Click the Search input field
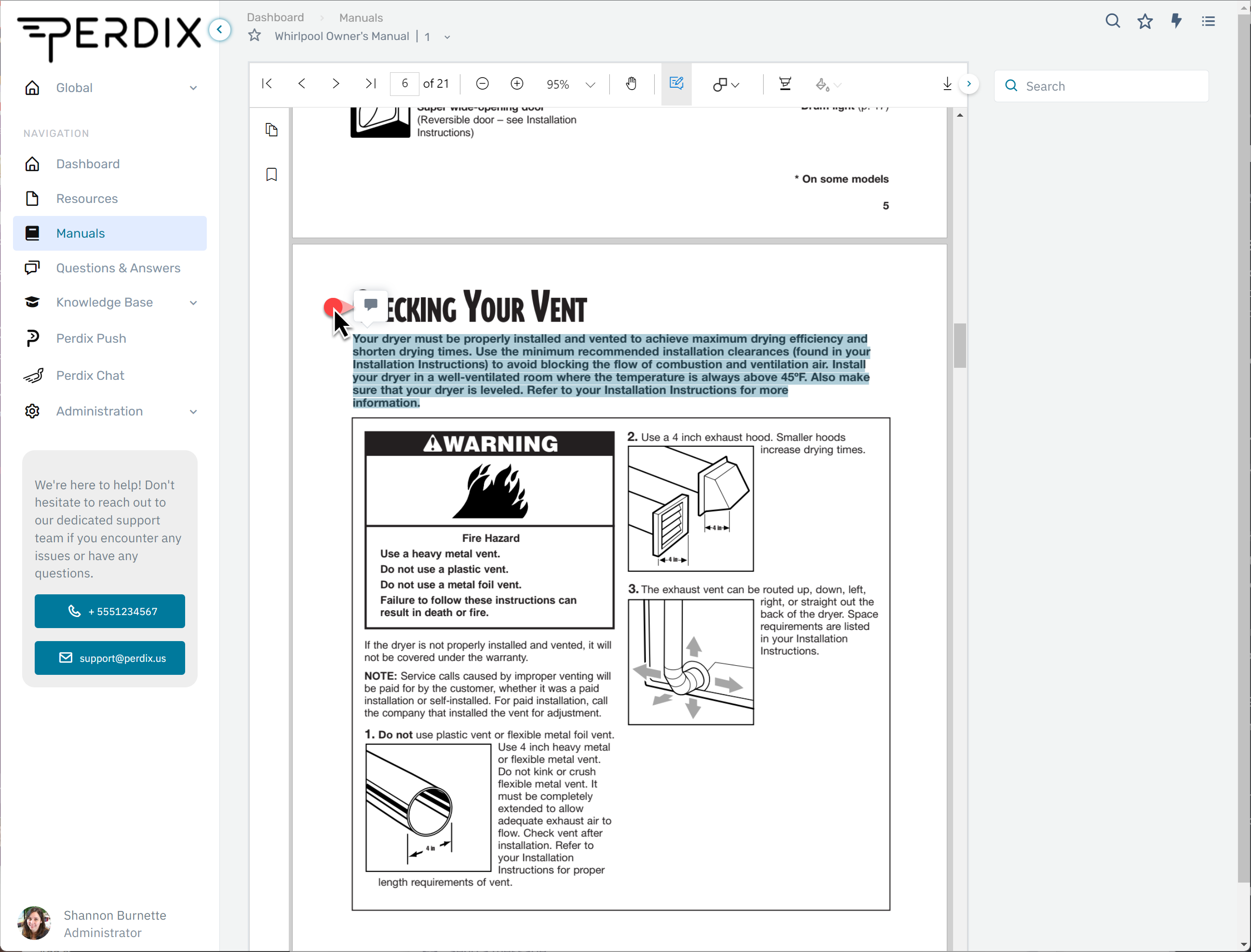1251x952 pixels. 1101,86
